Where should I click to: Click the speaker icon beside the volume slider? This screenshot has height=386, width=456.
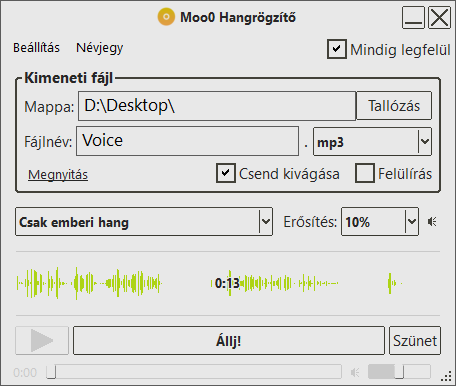355,372
